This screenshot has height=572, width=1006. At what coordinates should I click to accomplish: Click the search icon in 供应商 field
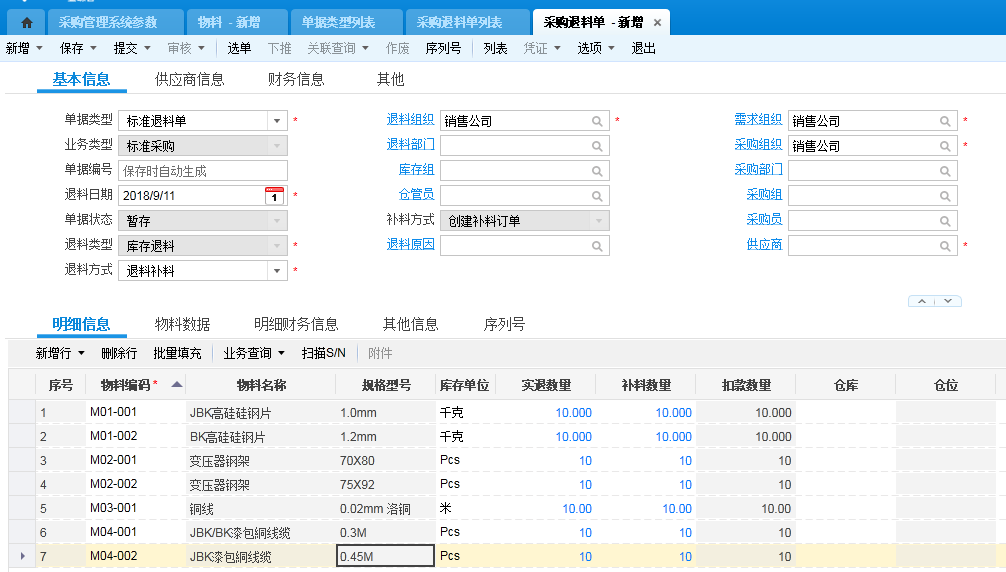tap(945, 246)
